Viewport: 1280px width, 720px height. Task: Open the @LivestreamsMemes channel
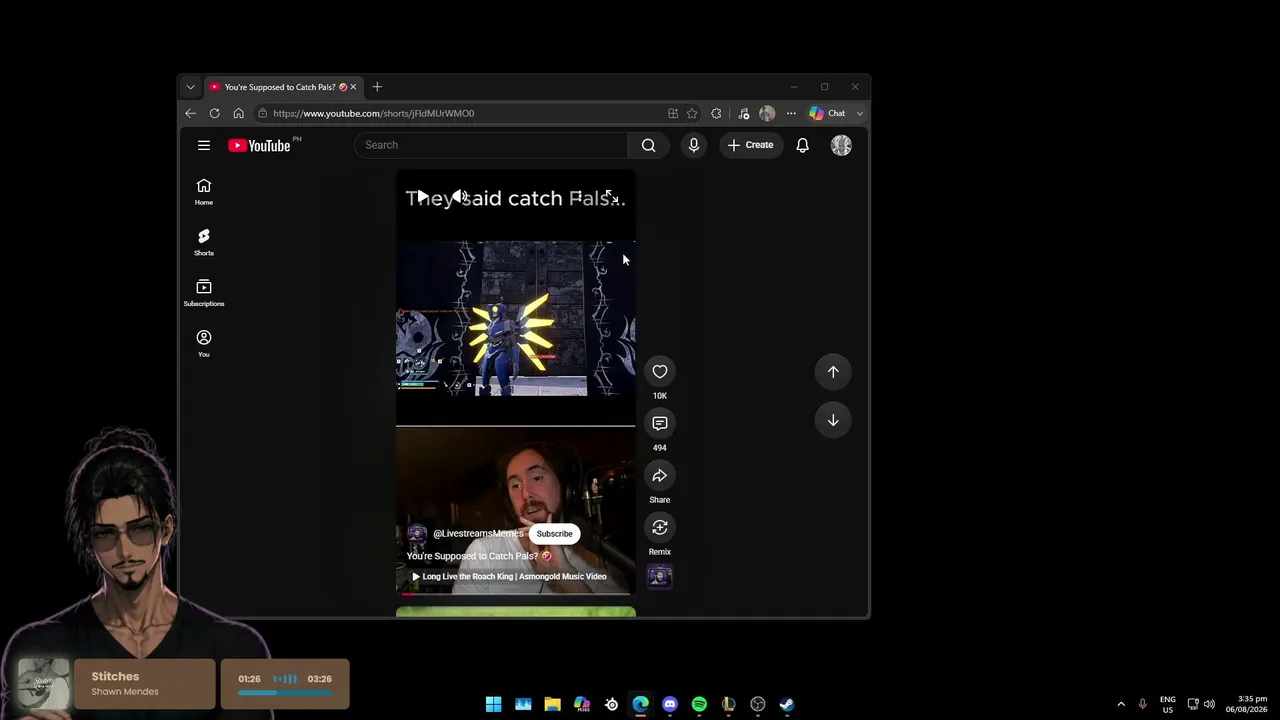click(478, 534)
